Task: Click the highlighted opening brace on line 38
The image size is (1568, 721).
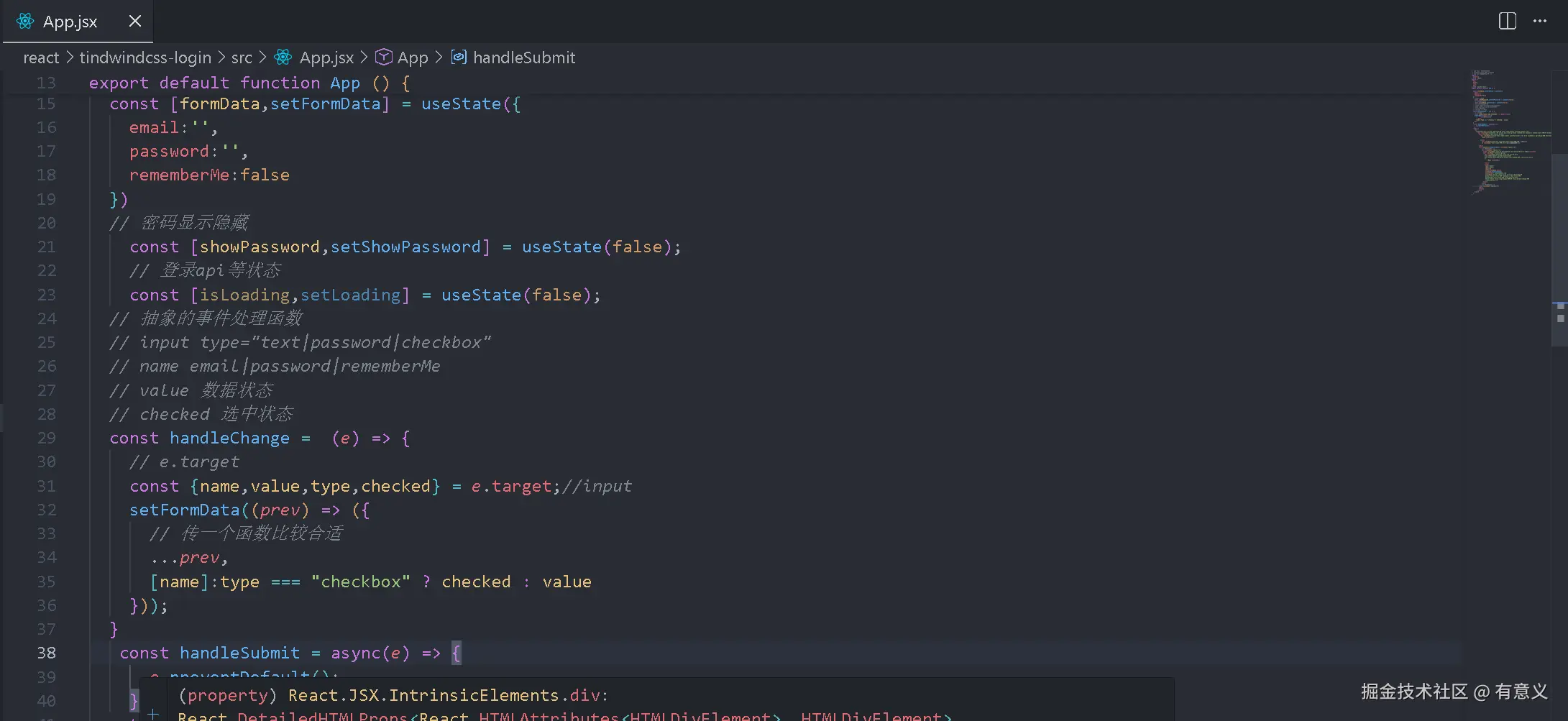Action: tap(456, 653)
